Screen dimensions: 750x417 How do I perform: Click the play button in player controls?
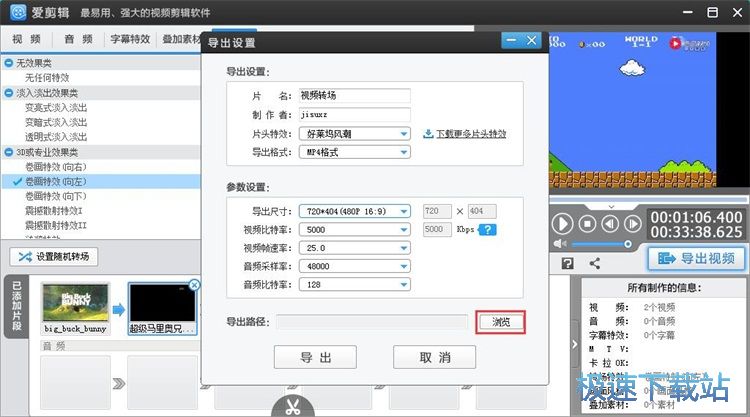pyautogui.click(x=562, y=224)
